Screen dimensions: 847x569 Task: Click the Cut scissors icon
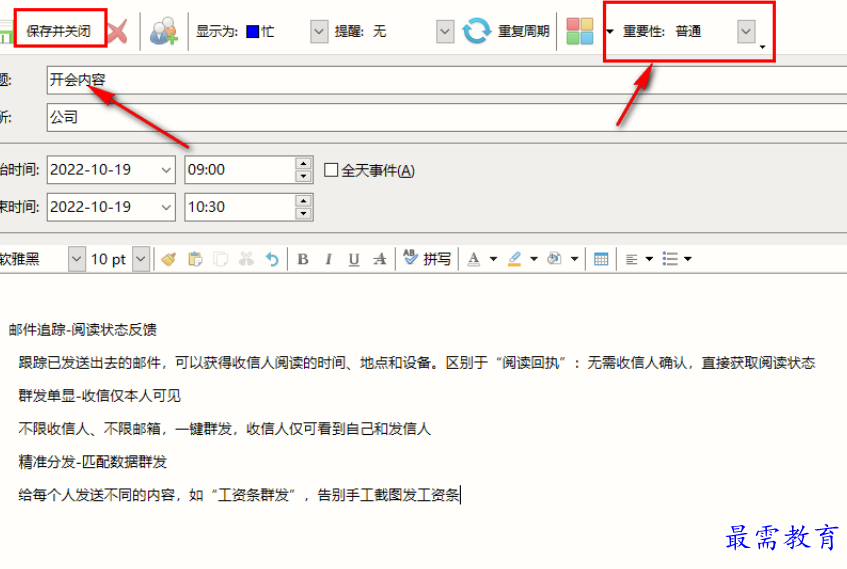(x=246, y=259)
